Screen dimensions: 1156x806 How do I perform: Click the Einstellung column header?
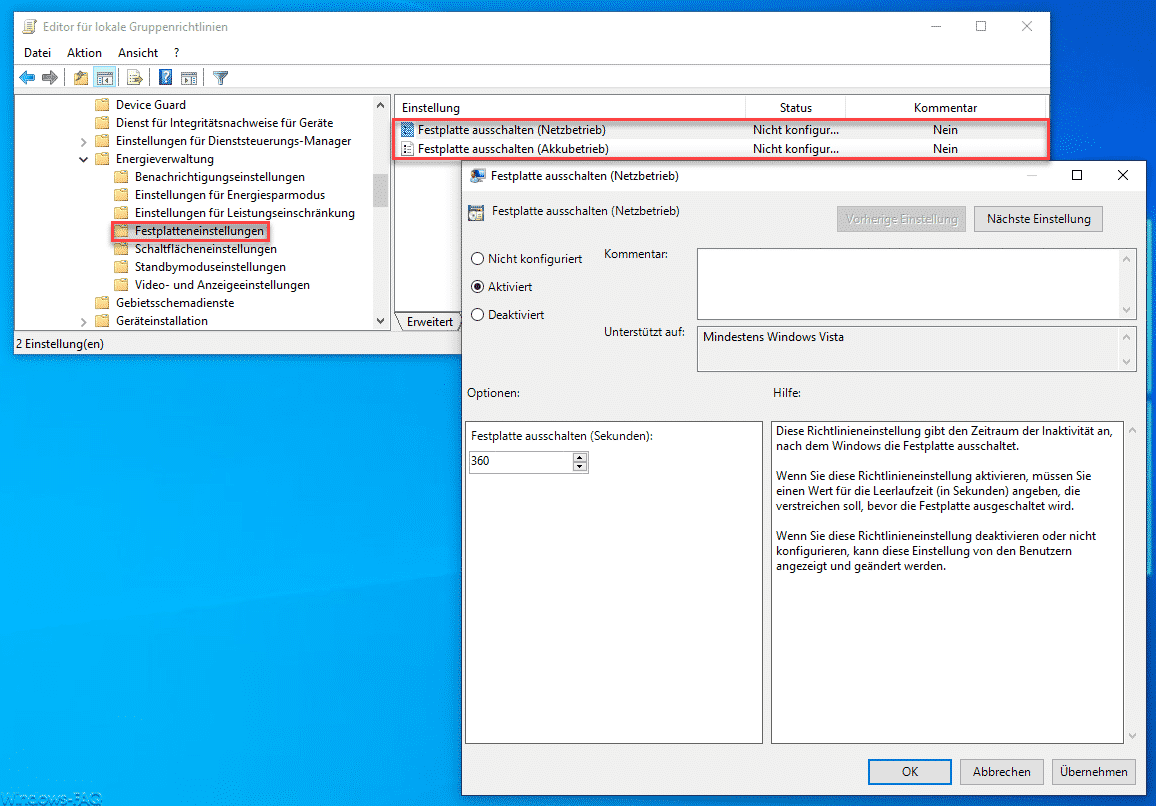570,108
